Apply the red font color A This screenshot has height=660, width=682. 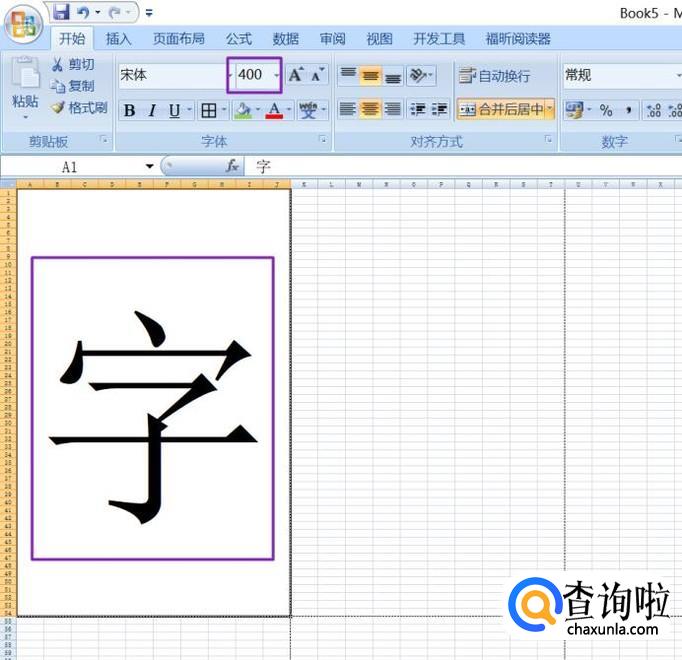274,111
